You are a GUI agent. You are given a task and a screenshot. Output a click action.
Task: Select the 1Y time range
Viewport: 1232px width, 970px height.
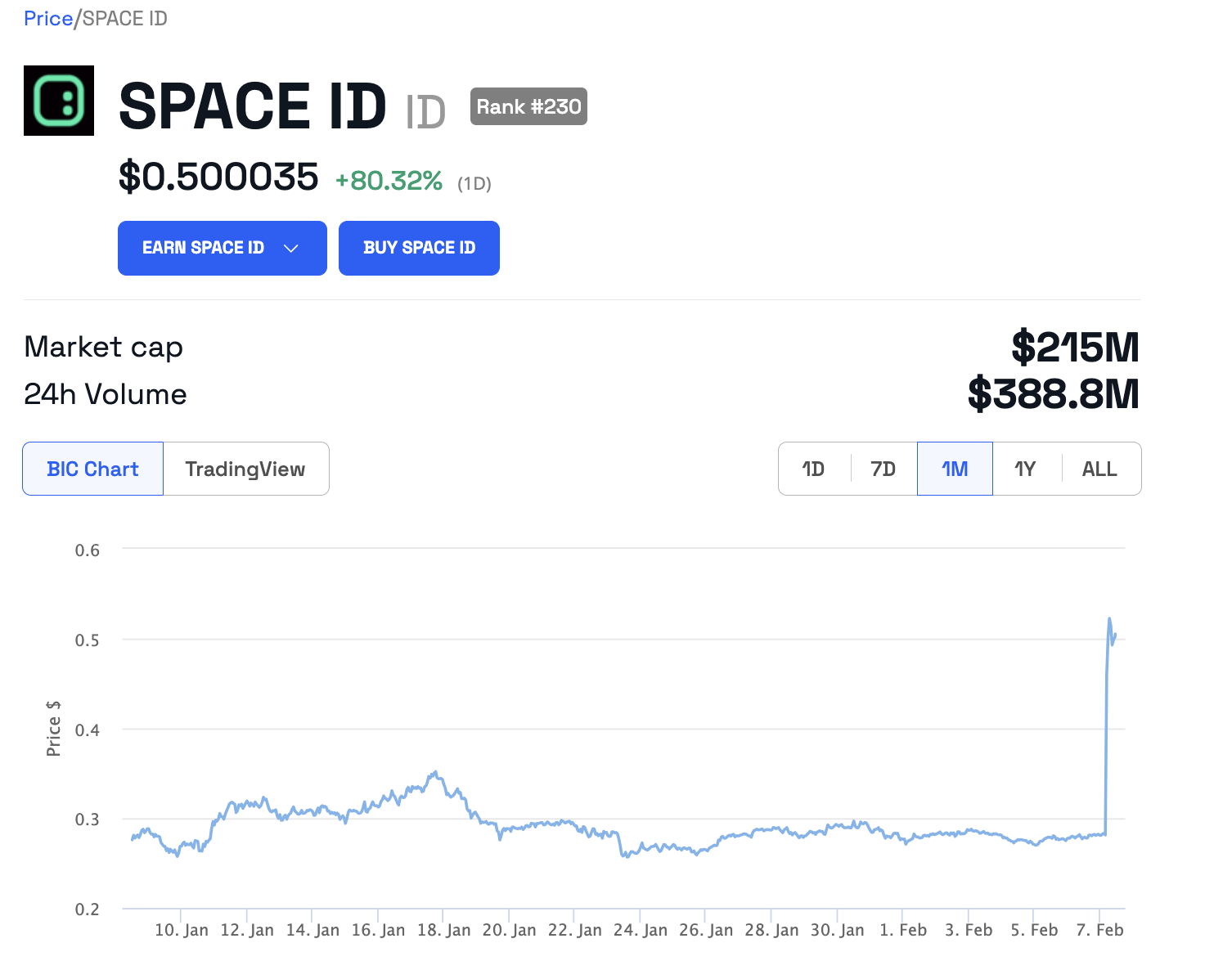tap(1025, 469)
